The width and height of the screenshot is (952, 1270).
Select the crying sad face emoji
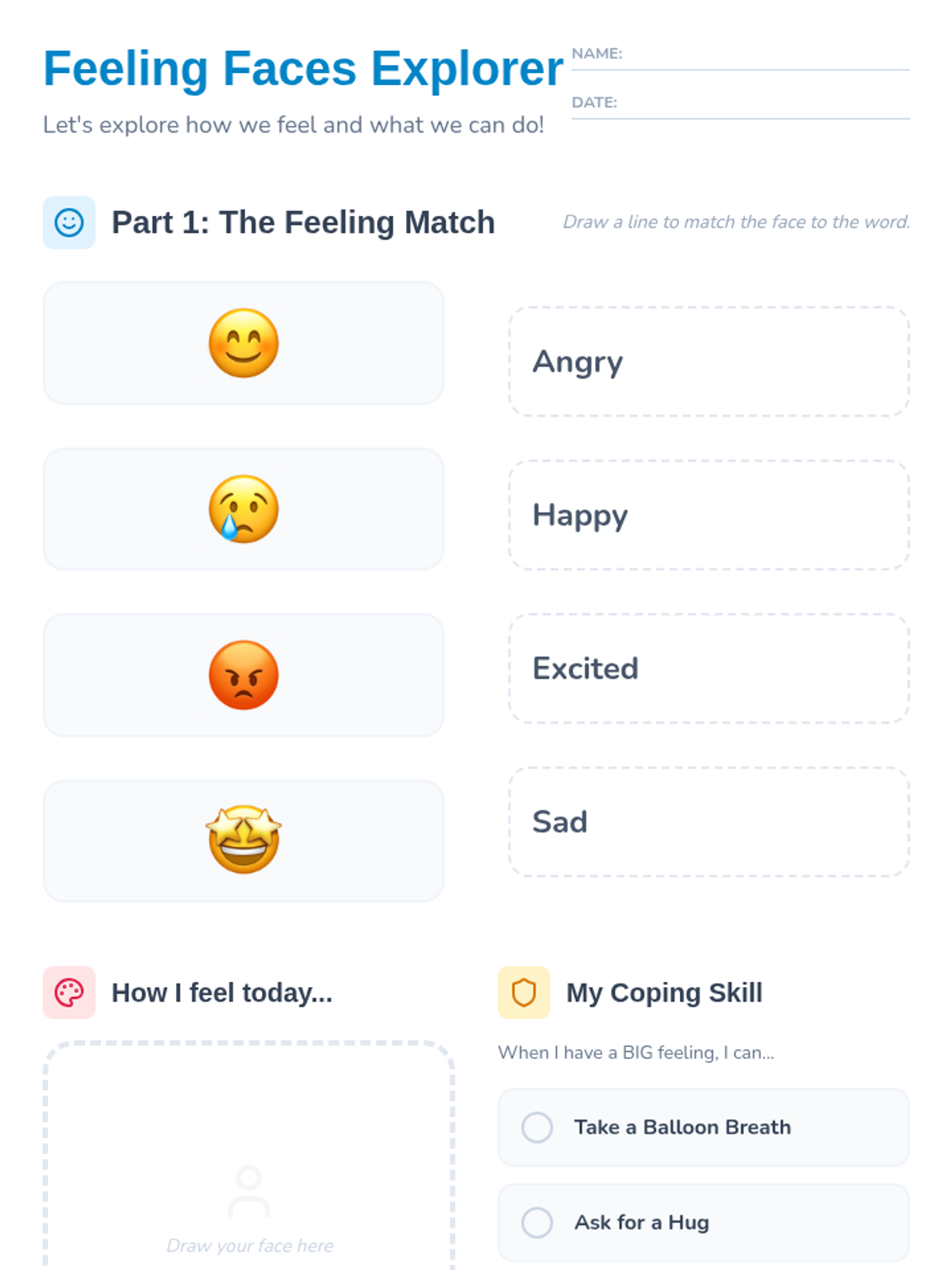[x=244, y=509]
